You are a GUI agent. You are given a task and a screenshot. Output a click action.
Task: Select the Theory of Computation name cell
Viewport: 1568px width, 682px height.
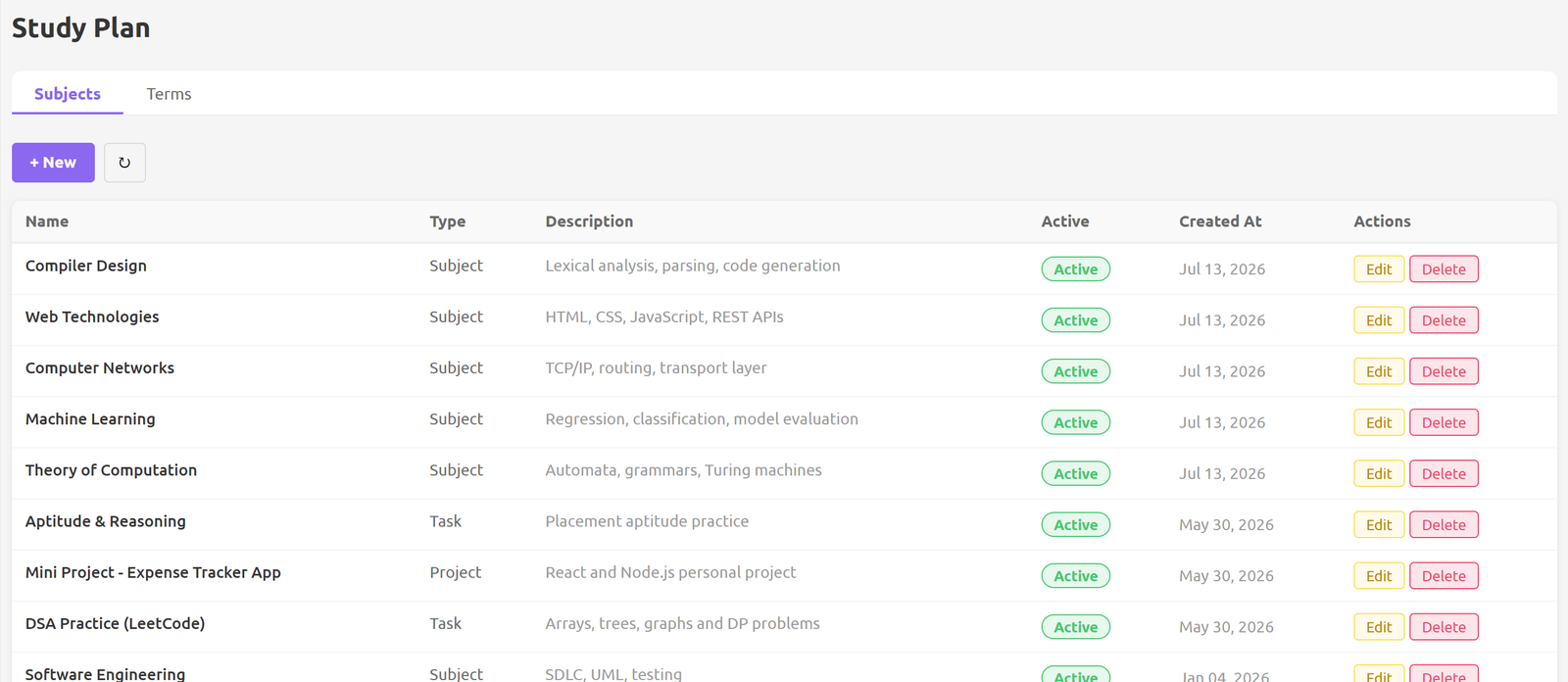[x=111, y=470]
